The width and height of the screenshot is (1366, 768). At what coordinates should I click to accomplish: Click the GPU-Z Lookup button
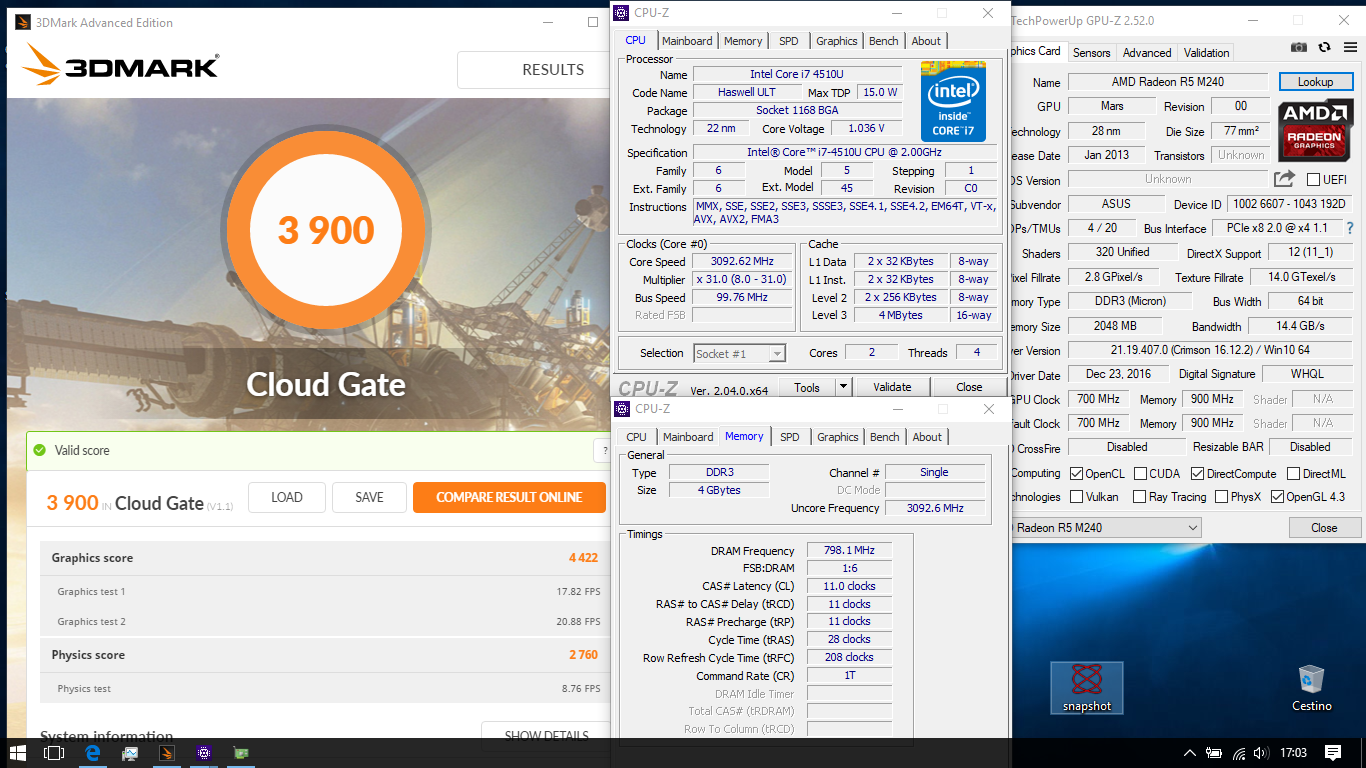point(1315,82)
